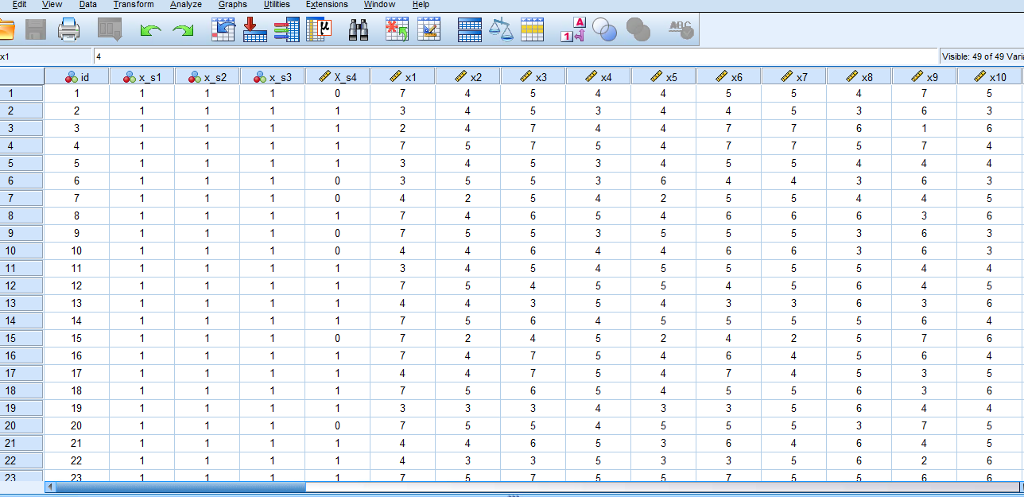This screenshot has width=1024, height=497.
Task: Toggle the Value labels icon
Action: [573, 29]
